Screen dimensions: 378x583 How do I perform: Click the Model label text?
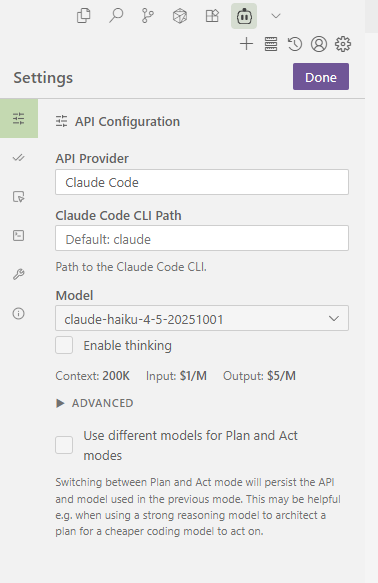click(x=74, y=296)
